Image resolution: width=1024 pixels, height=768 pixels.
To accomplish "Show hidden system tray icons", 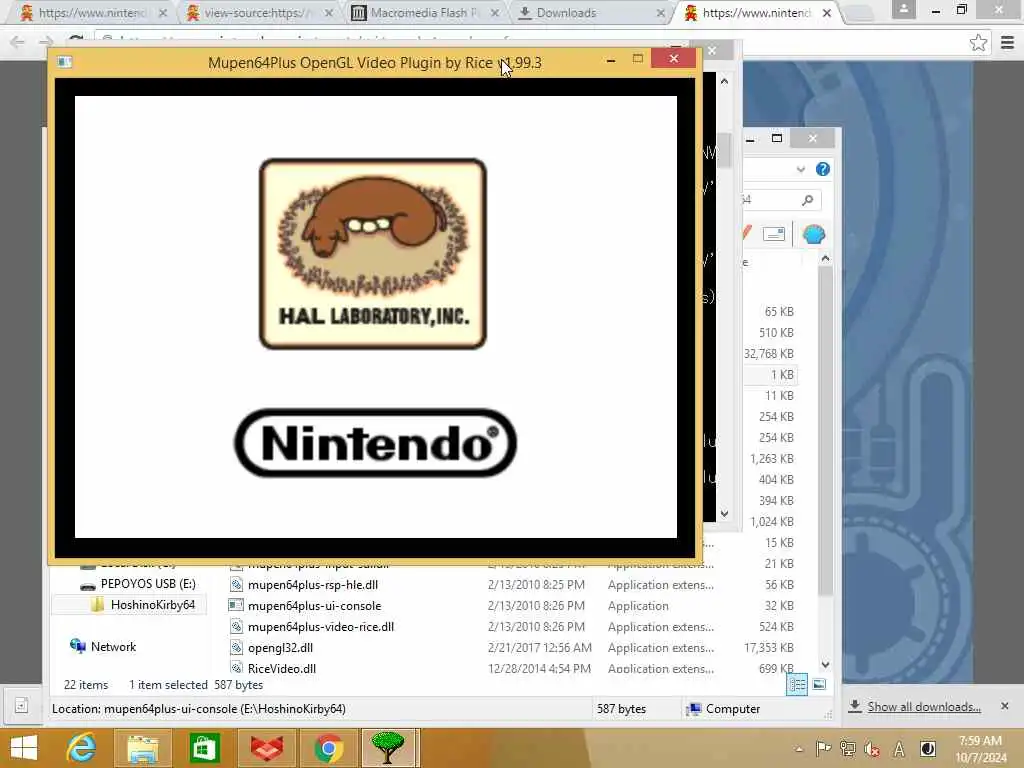I will pos(799,749).
